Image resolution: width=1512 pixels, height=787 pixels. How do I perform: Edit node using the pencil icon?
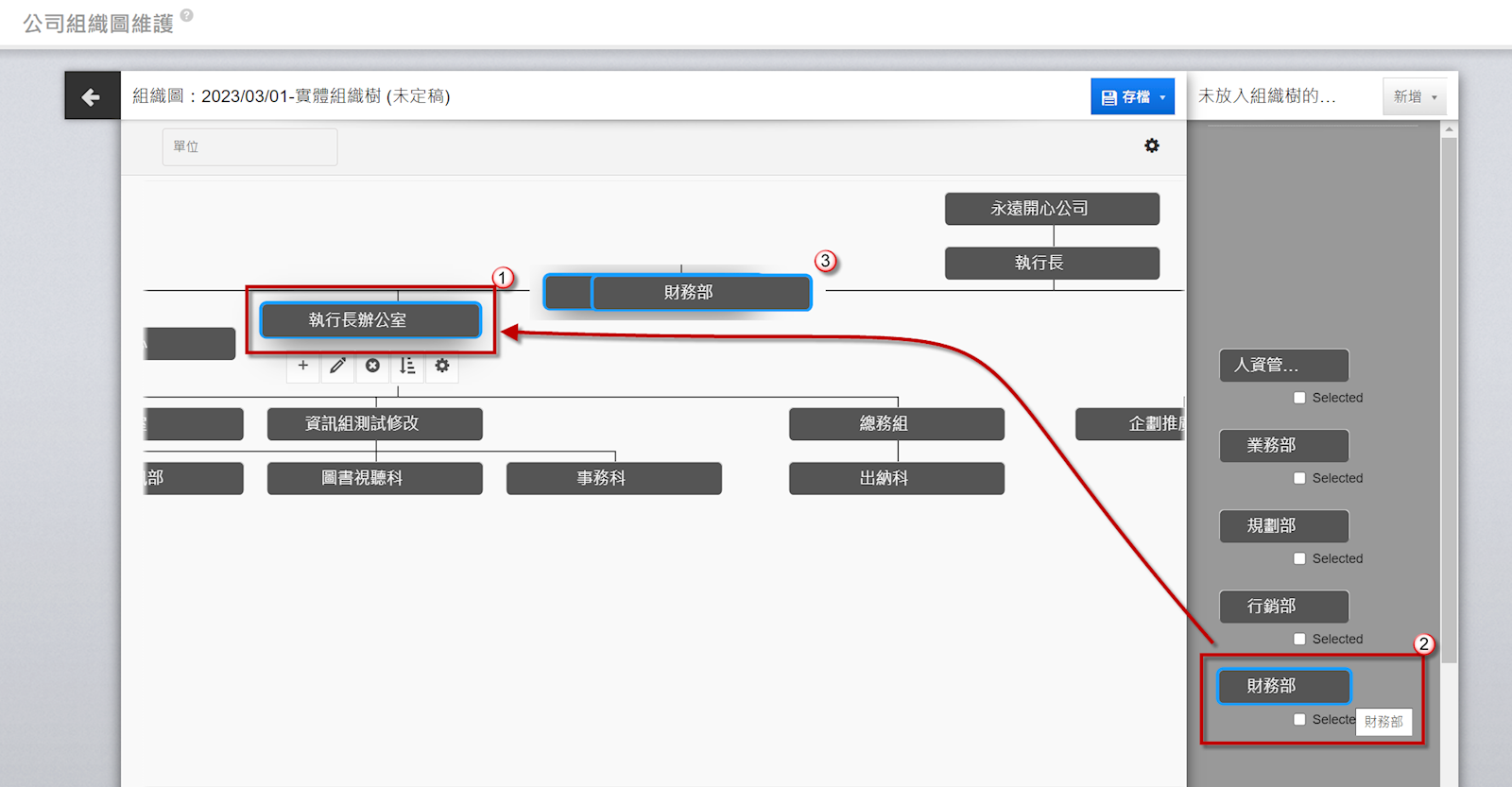337,366
